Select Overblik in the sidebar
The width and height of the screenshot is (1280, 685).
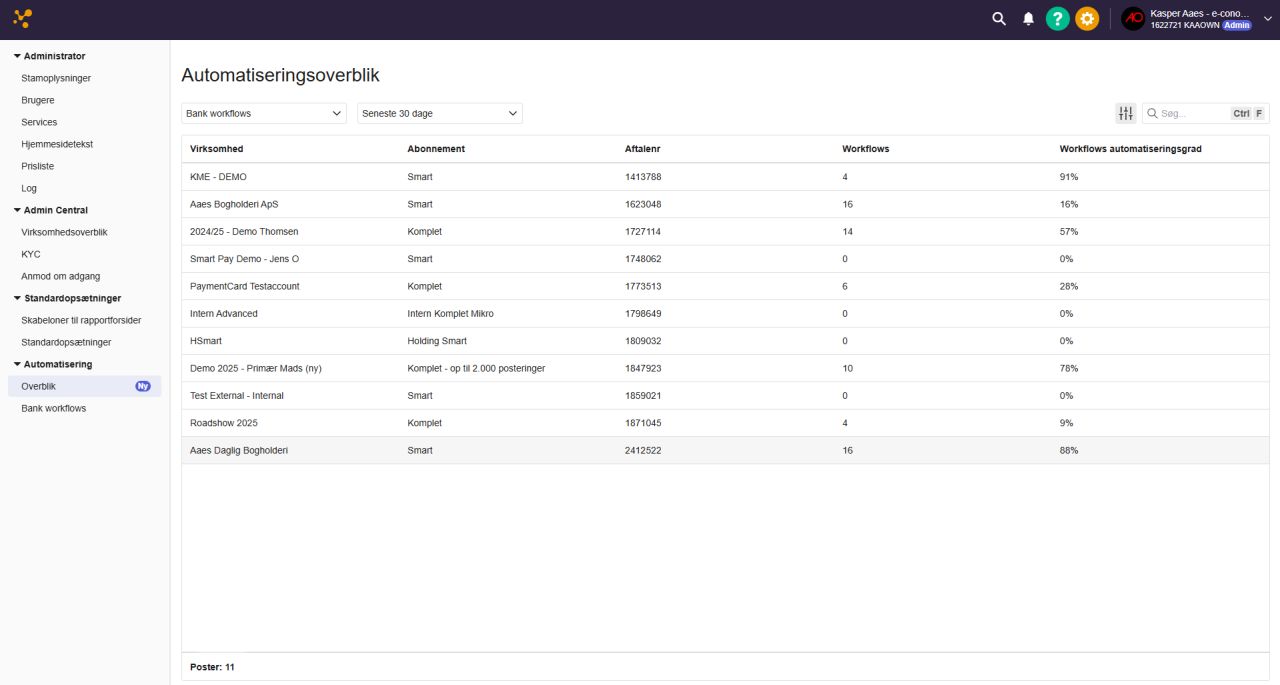[x=84, y=386]
